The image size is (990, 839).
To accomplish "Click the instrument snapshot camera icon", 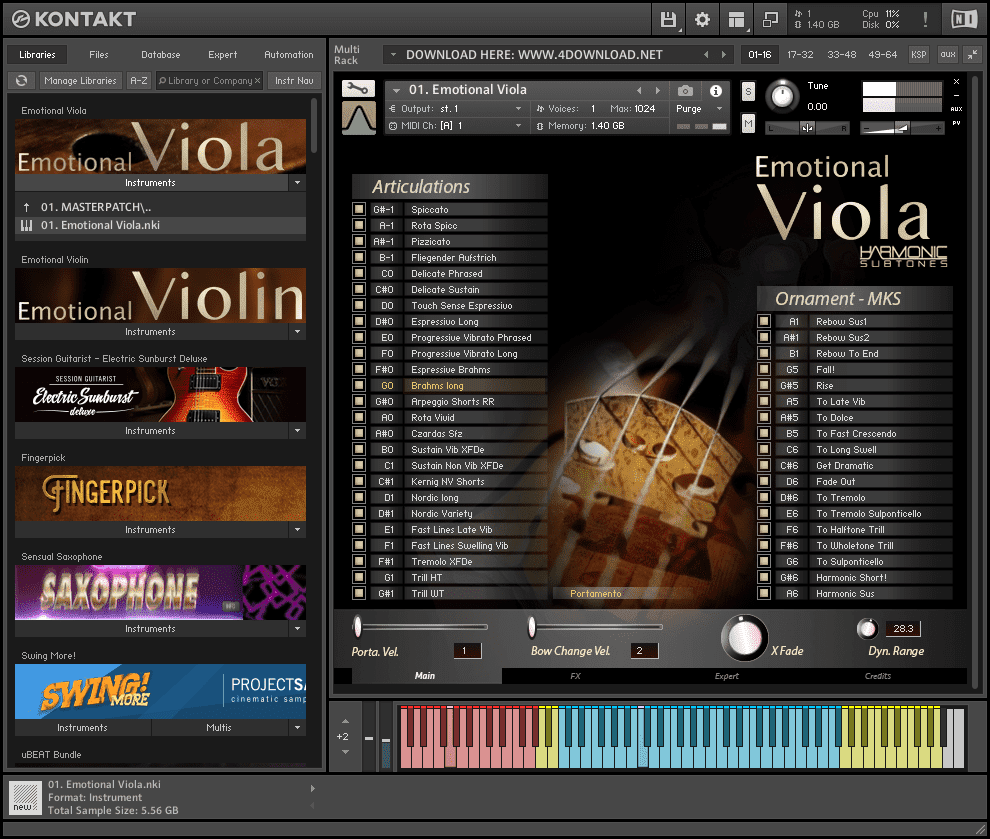I will pyautogui.click(x=685, y=91).
